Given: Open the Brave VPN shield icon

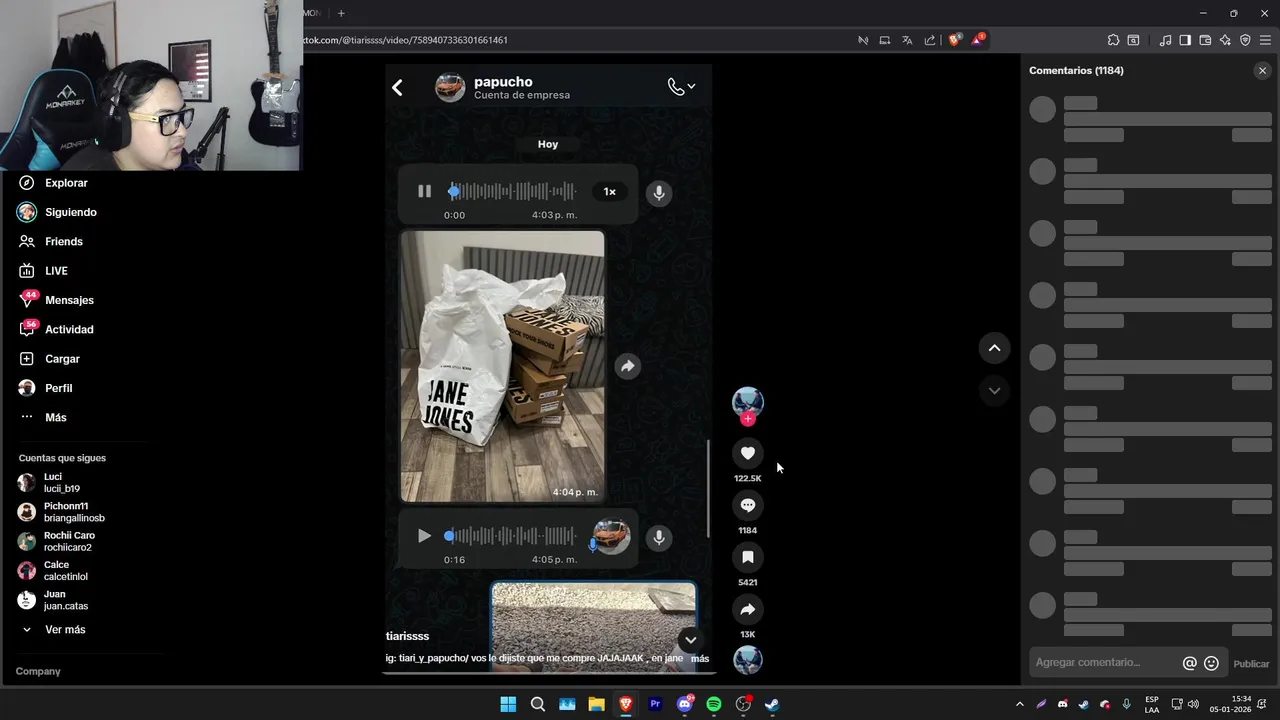Looking at the screenshot, I should [1245, 40].
